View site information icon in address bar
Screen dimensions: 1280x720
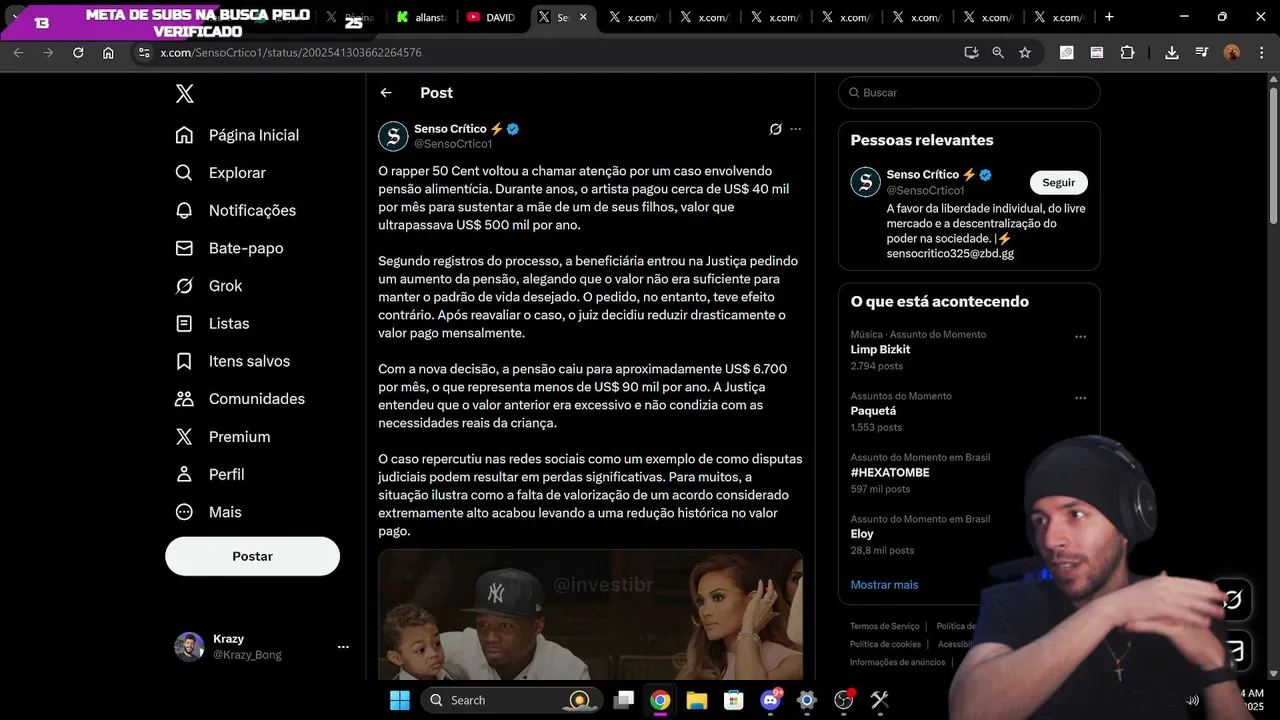pyautogui.click(x=143, y=53)
